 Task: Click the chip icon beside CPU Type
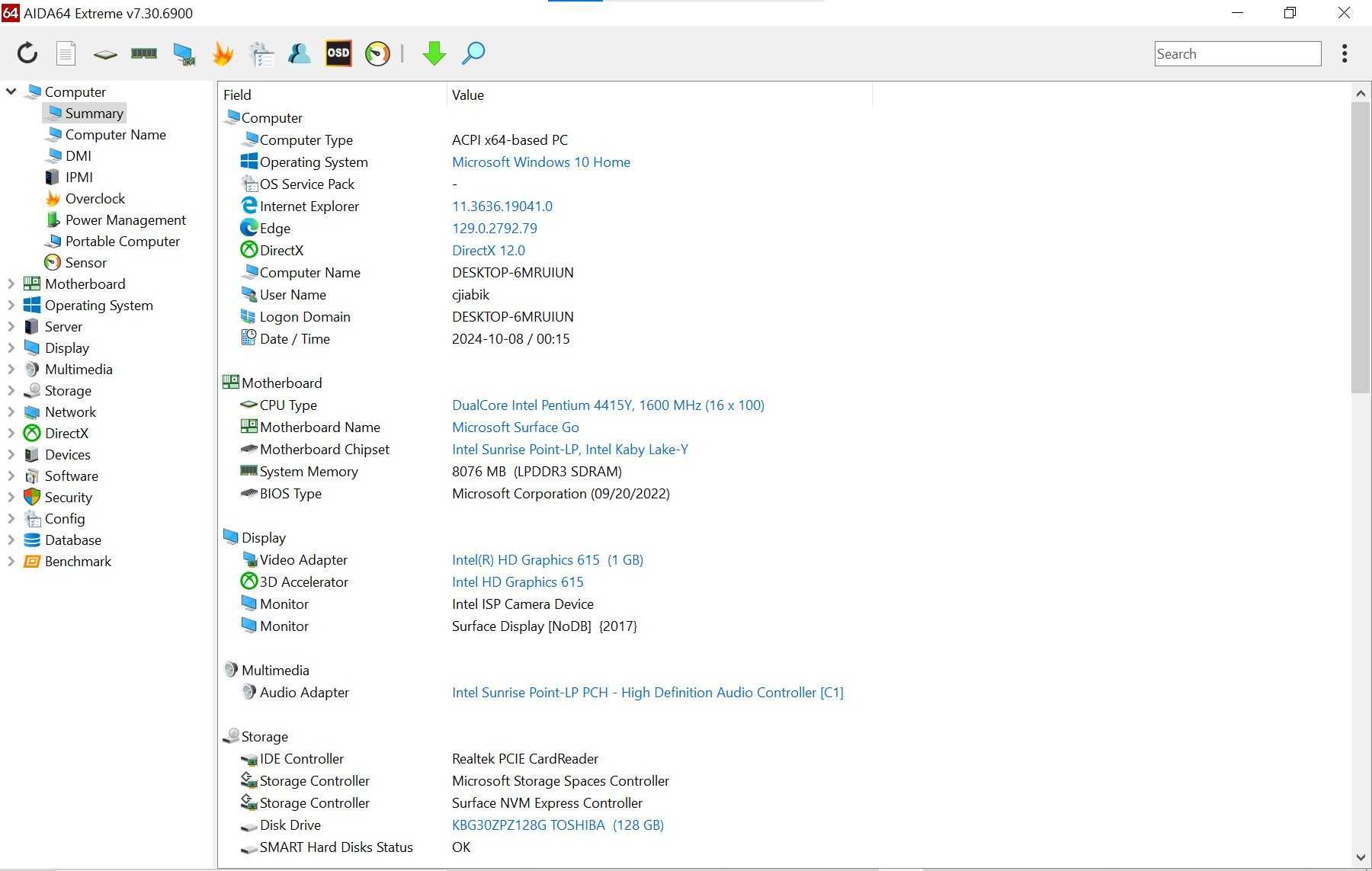coord(248,405)
